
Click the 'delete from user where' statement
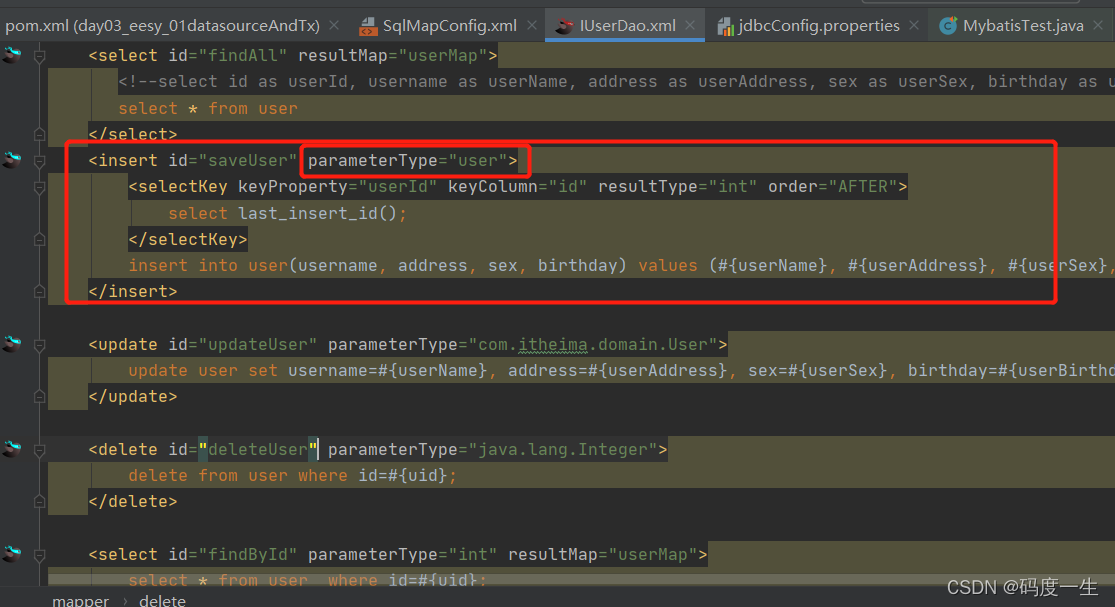coord(292,476)
